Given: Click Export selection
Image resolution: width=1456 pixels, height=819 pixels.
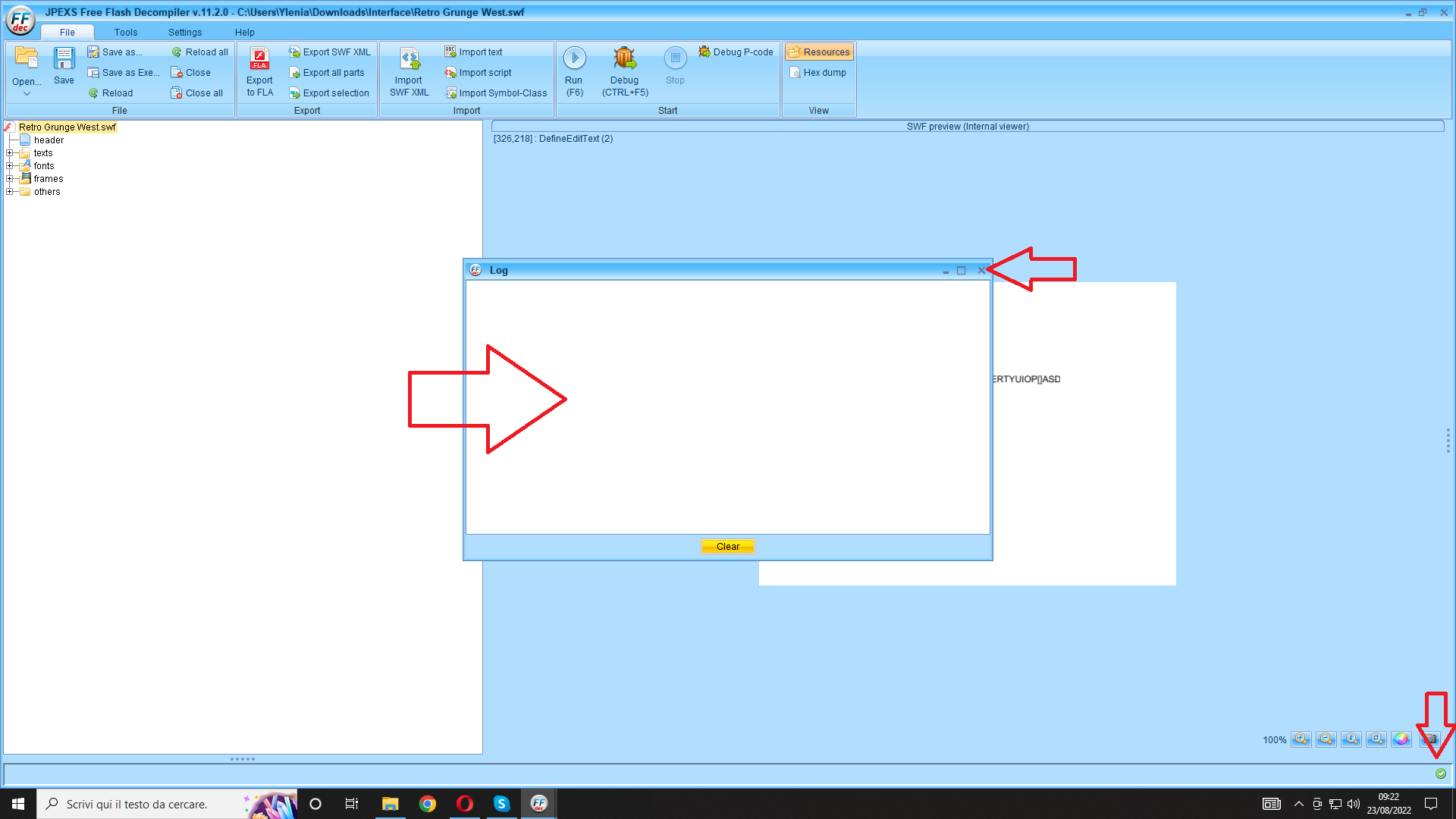Looking at the screenshot, I should coord(329,93).
